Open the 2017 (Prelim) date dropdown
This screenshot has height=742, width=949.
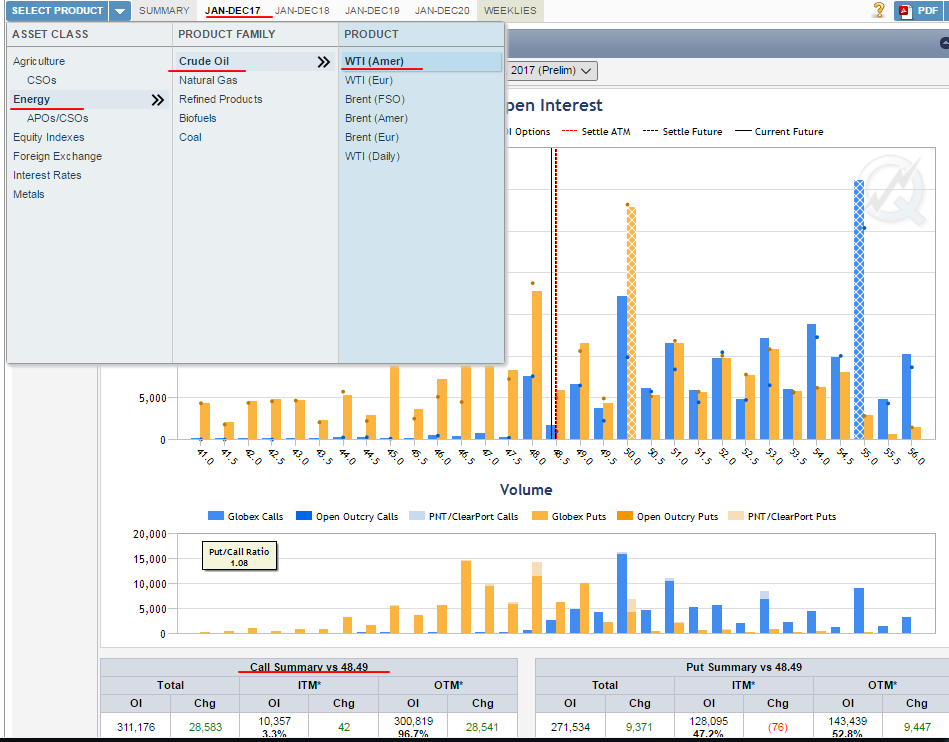(551, 70)
